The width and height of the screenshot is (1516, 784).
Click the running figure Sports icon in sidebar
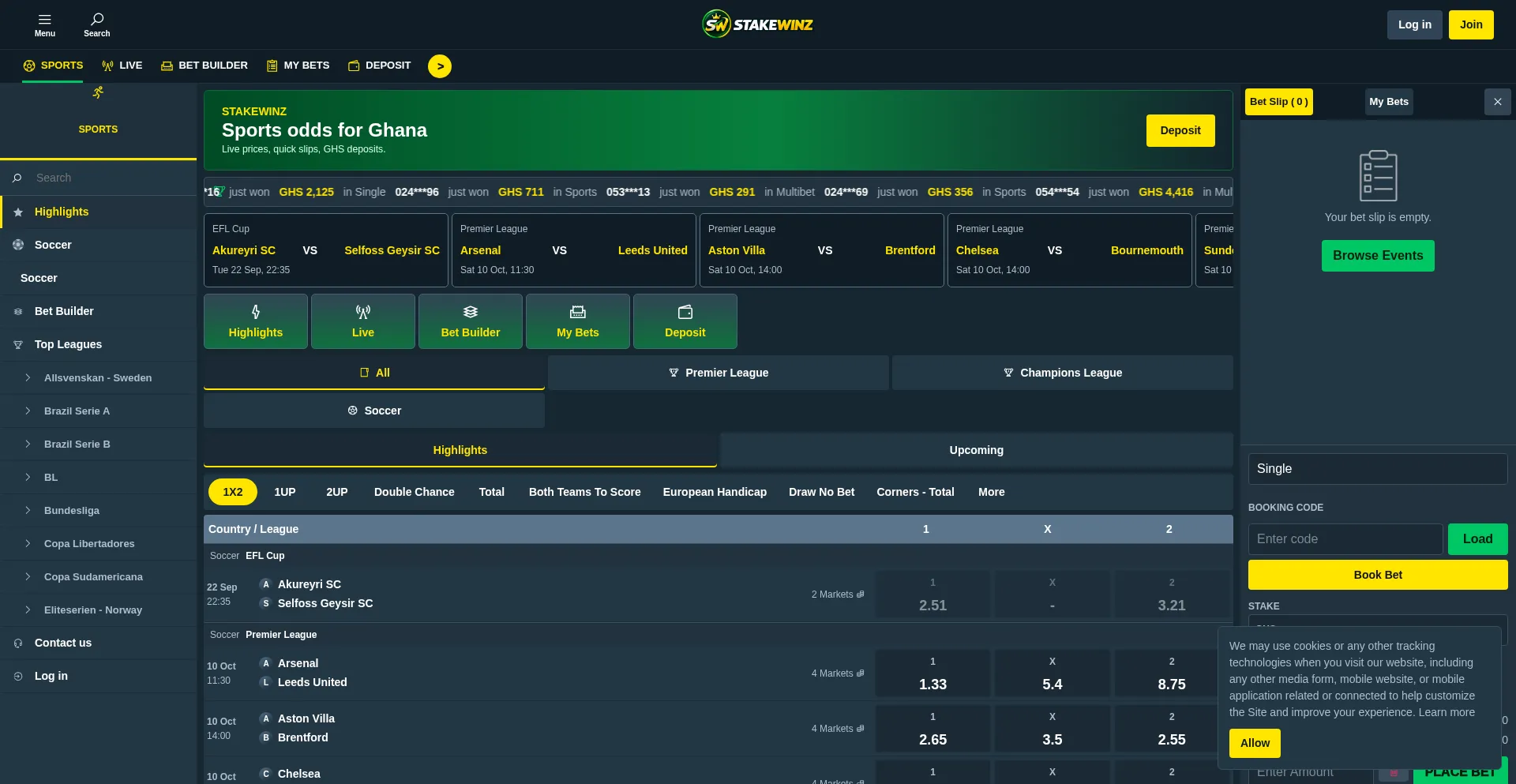(98, 93)
